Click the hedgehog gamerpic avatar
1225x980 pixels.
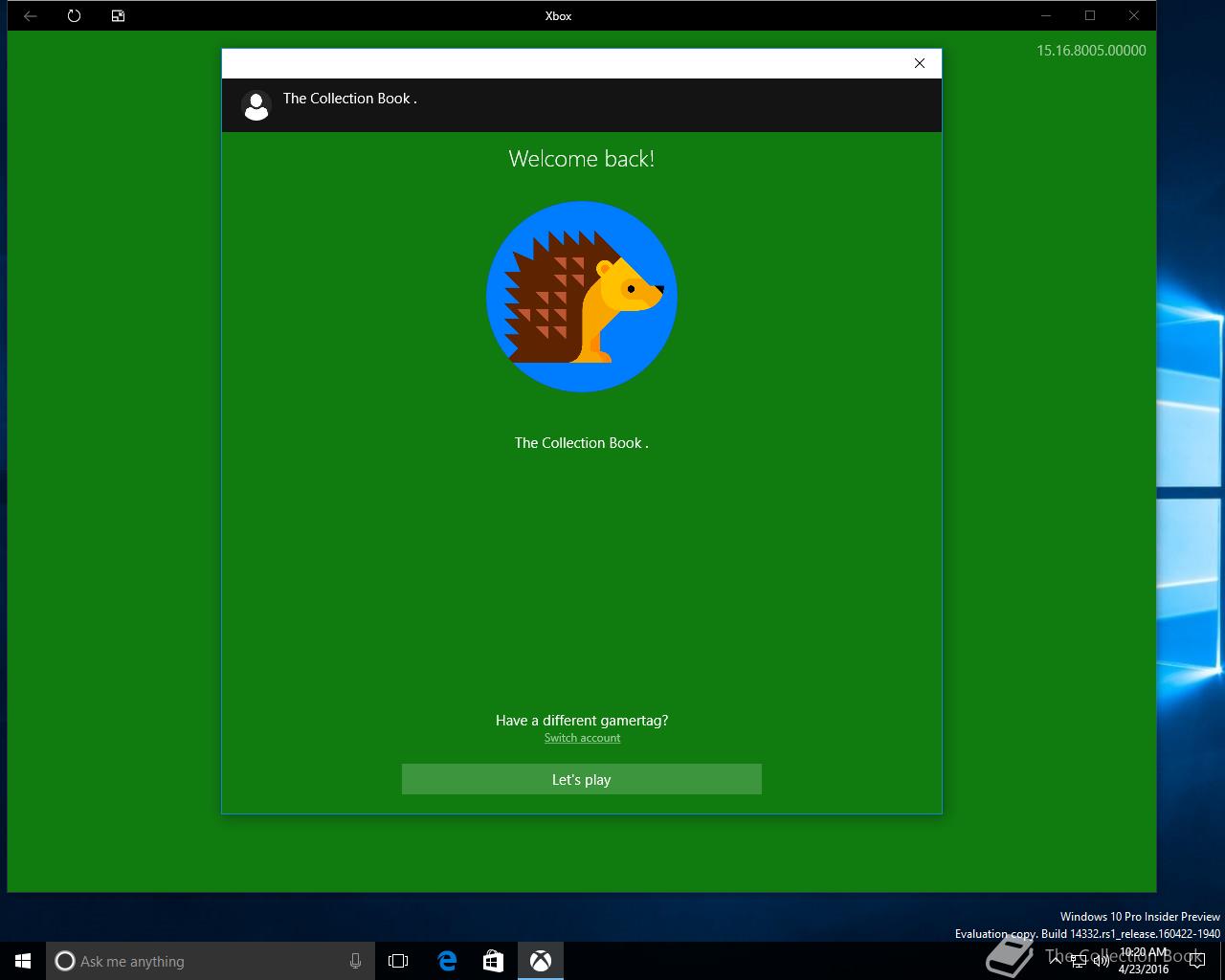click(582, 297)
